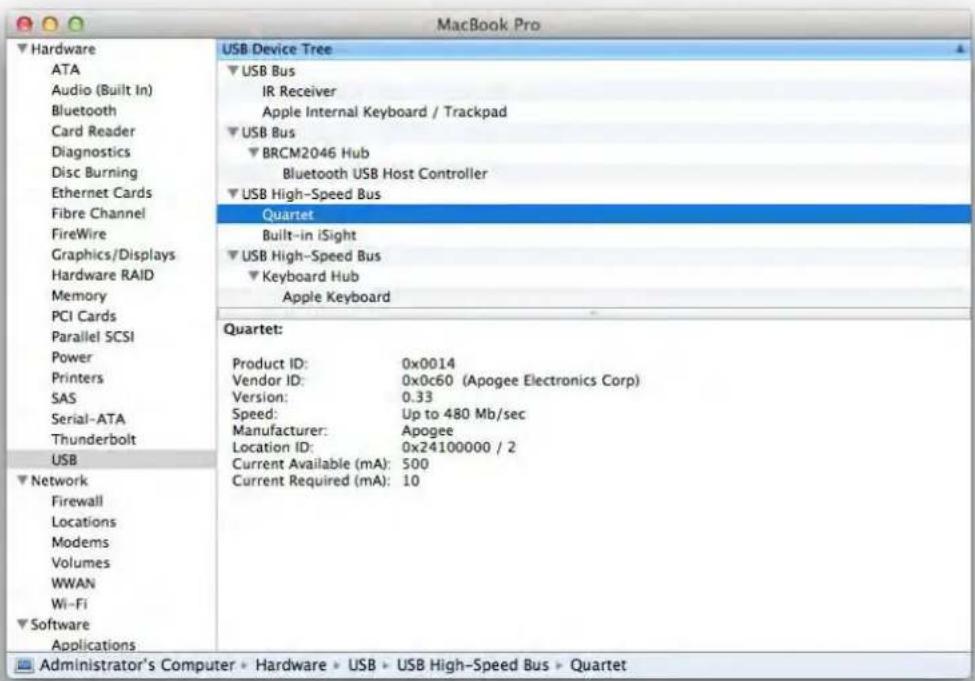
Task: Select the Quartet device row
Action: (594, 214)
